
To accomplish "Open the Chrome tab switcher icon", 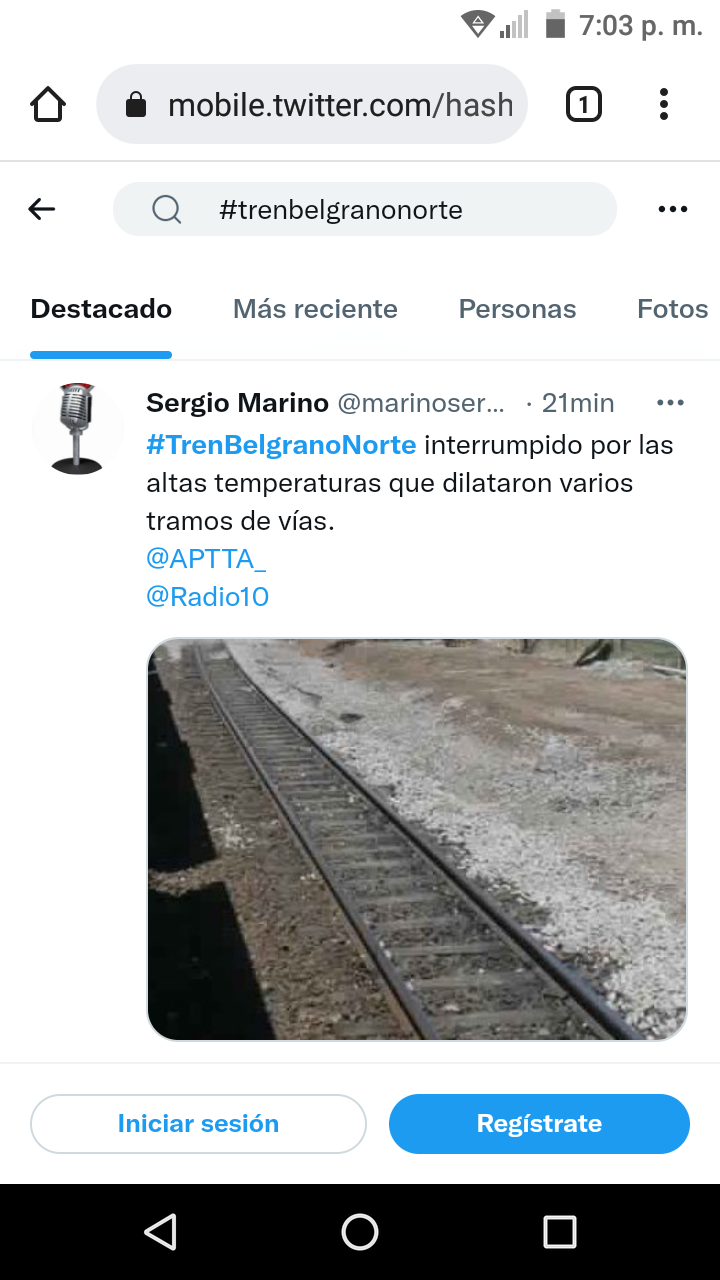I will pyautogui.click(x=584, y=104).
